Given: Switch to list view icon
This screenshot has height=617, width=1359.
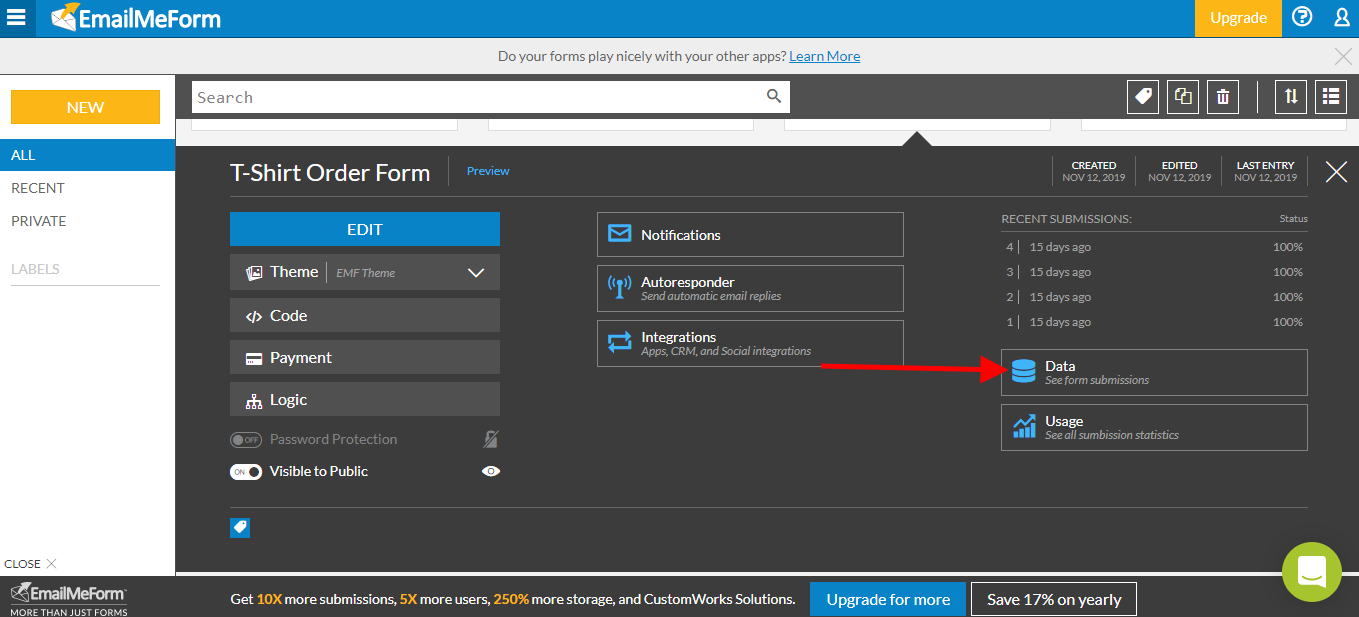Looking at the screenshot, I should point(1331,96).
